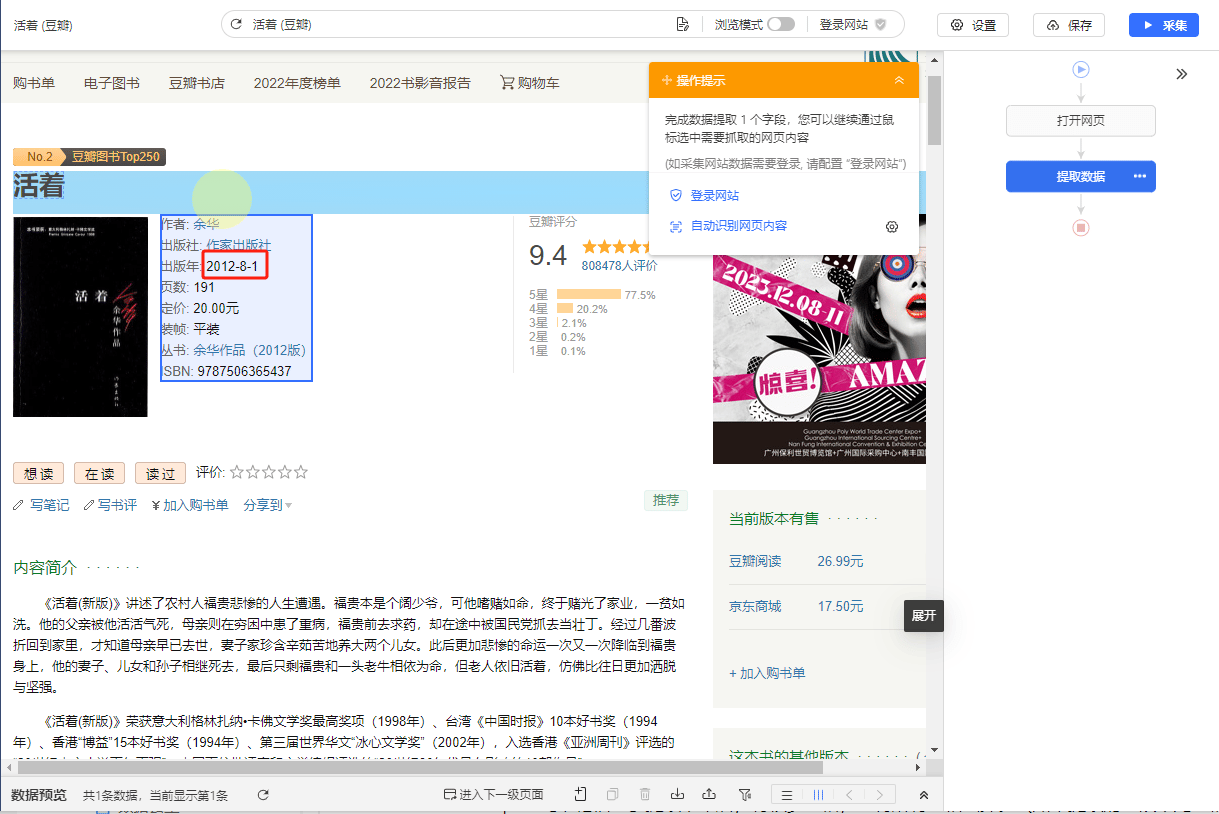Click the vertical page scrollbar thumb
The height and width of the screenshot is (814, 1219).
coord(934,110)
